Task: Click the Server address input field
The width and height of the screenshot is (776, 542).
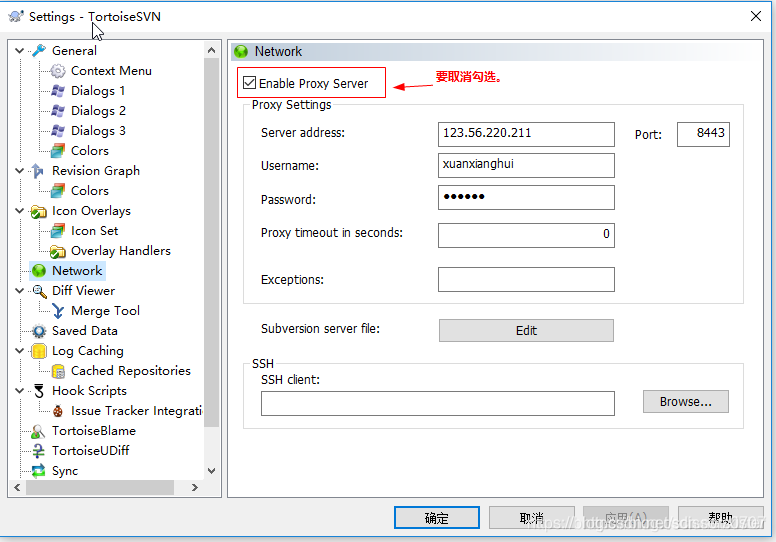Action: 526,135
